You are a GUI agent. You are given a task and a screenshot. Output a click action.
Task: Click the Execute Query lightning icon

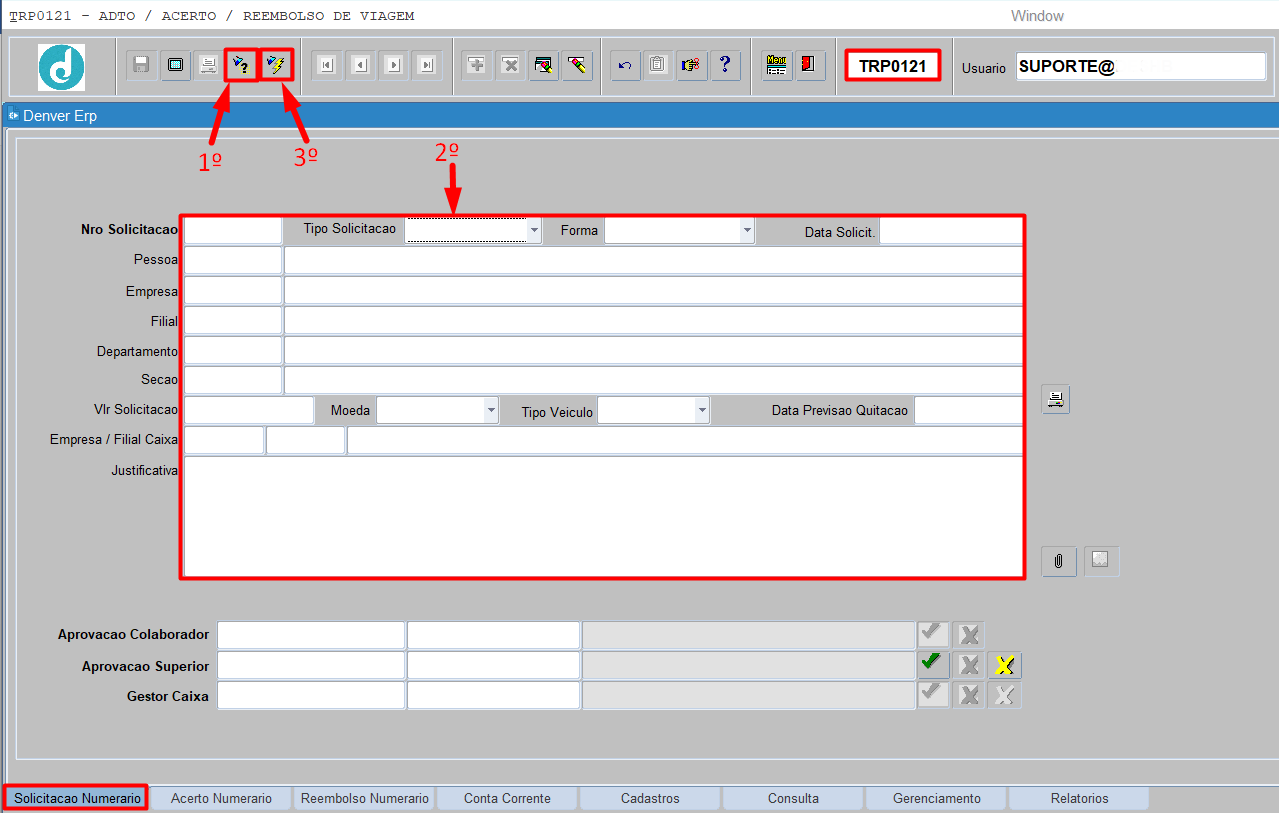(276, 65)
